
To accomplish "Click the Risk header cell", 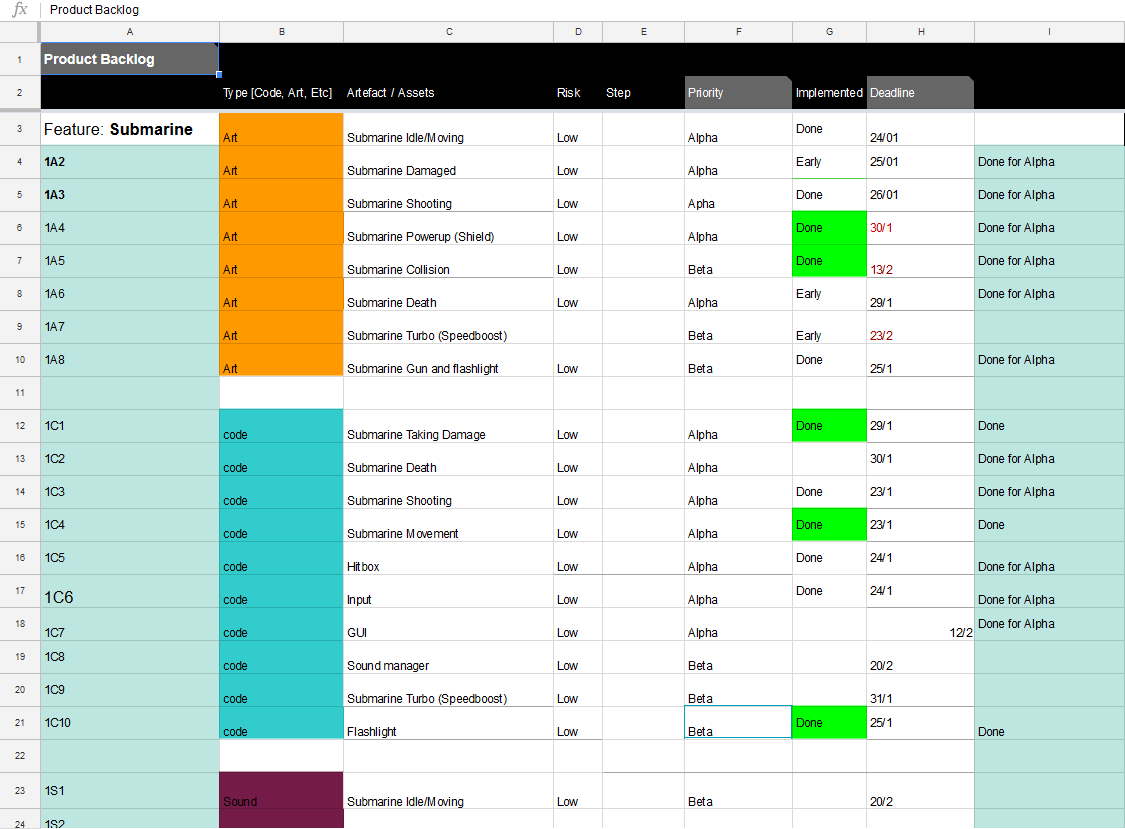I will coord(578,92).
